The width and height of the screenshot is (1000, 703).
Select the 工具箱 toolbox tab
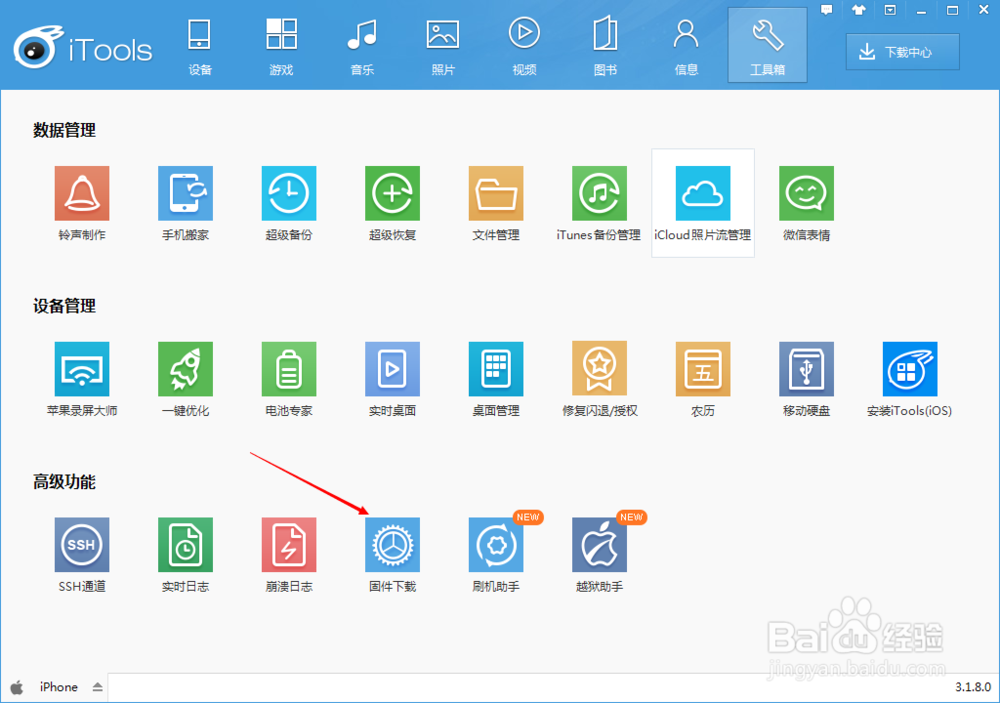pyautogui.click(x=767, y=46)
